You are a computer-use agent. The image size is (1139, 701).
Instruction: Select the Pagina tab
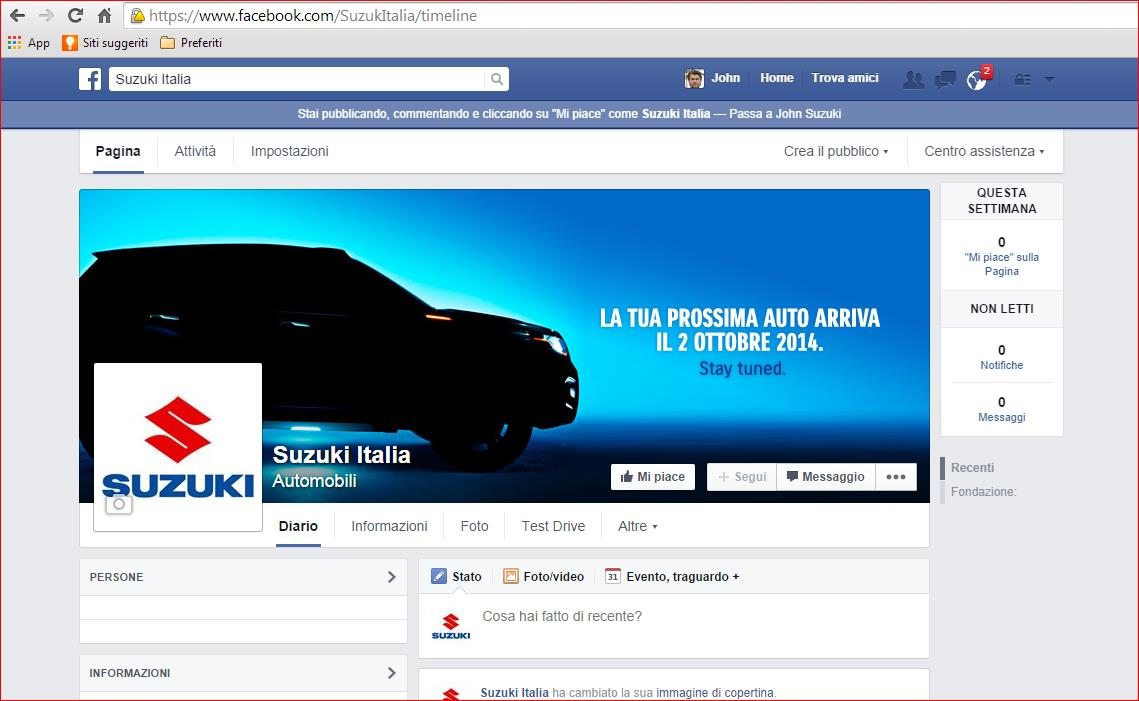pyautogui.click(x=118, y=151)
